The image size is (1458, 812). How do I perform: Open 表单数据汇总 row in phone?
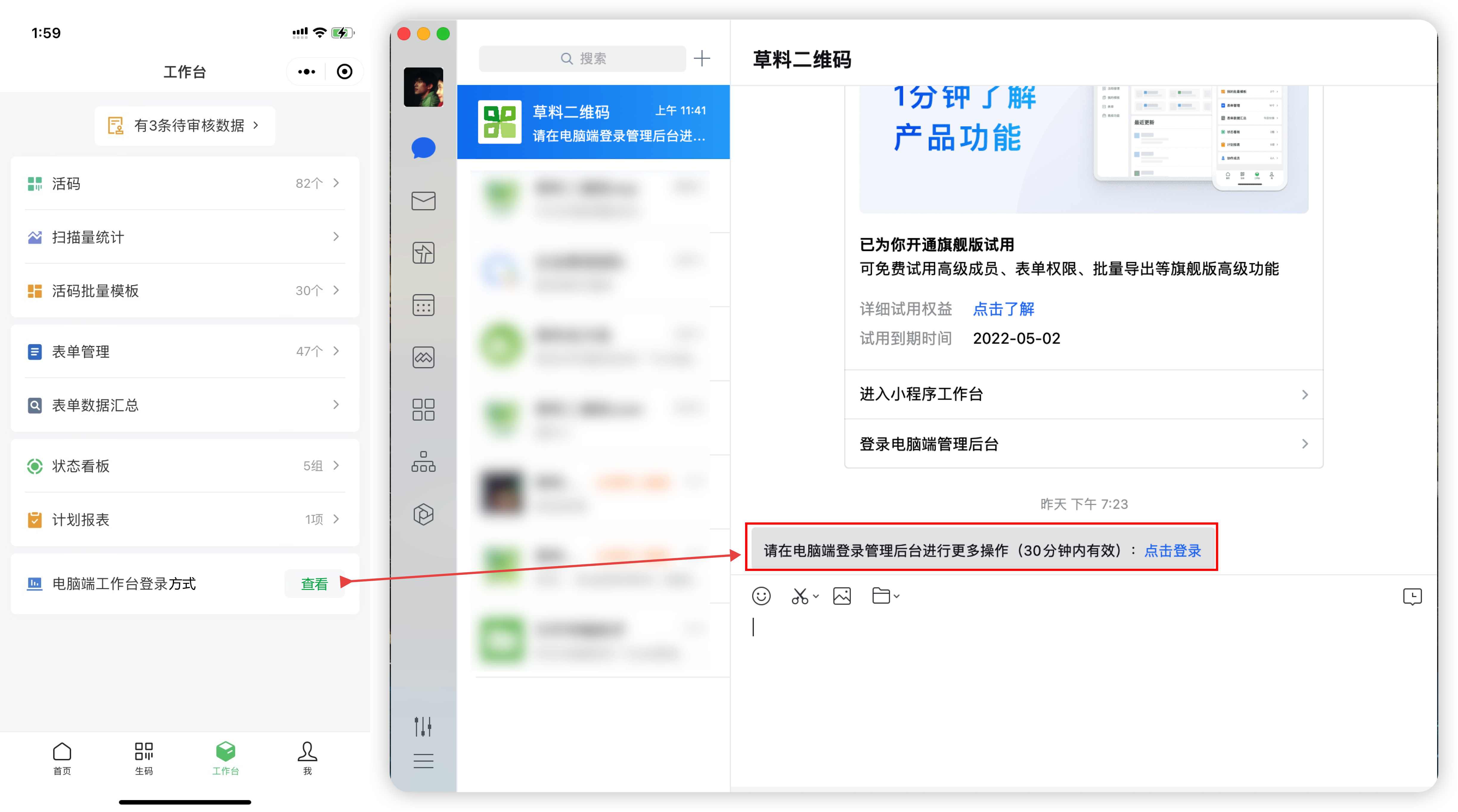[x=184, y=405]
